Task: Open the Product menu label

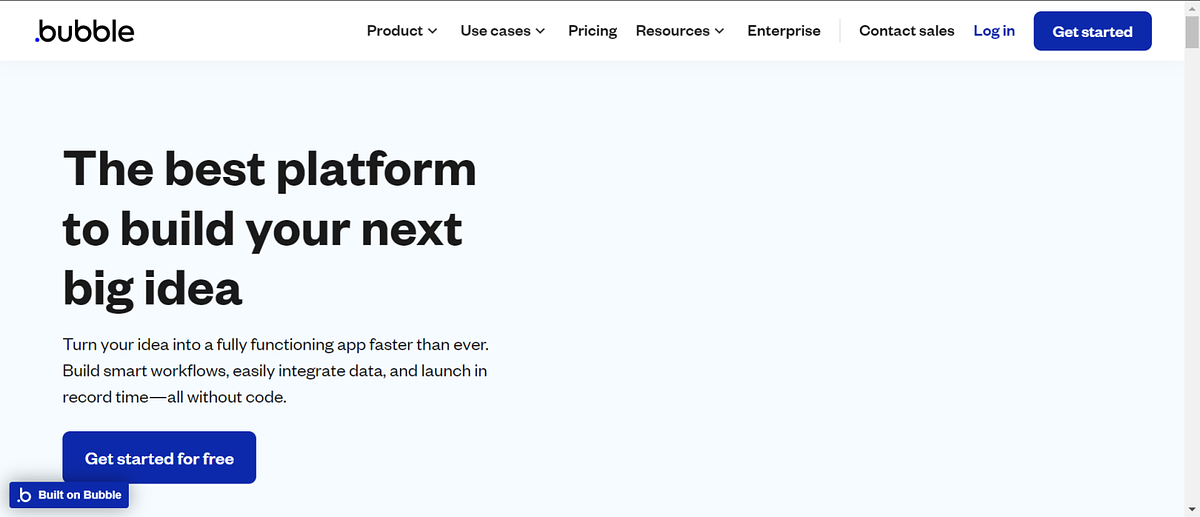Action: [x=394, y=31]
